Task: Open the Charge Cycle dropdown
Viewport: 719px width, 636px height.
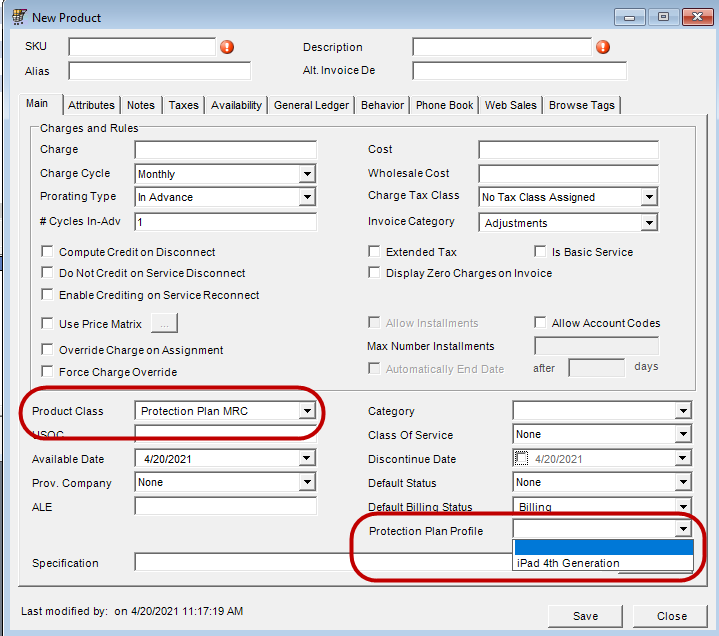Action: pos(307,174)
